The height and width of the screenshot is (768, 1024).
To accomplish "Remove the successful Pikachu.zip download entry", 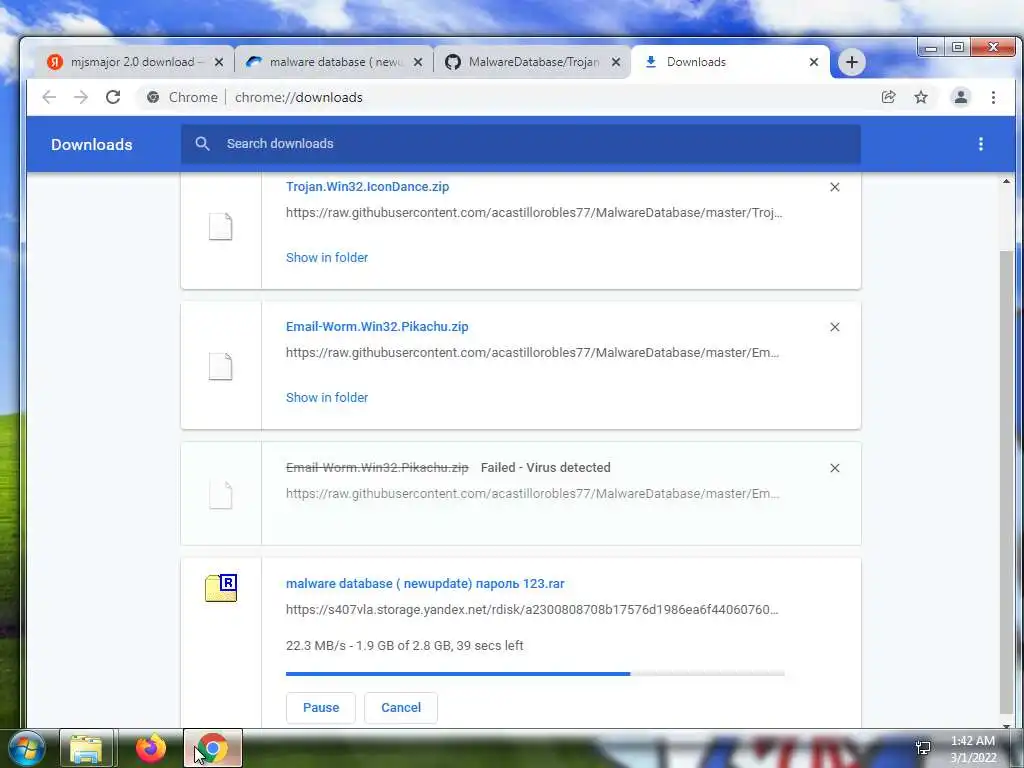I will point(835,327).
